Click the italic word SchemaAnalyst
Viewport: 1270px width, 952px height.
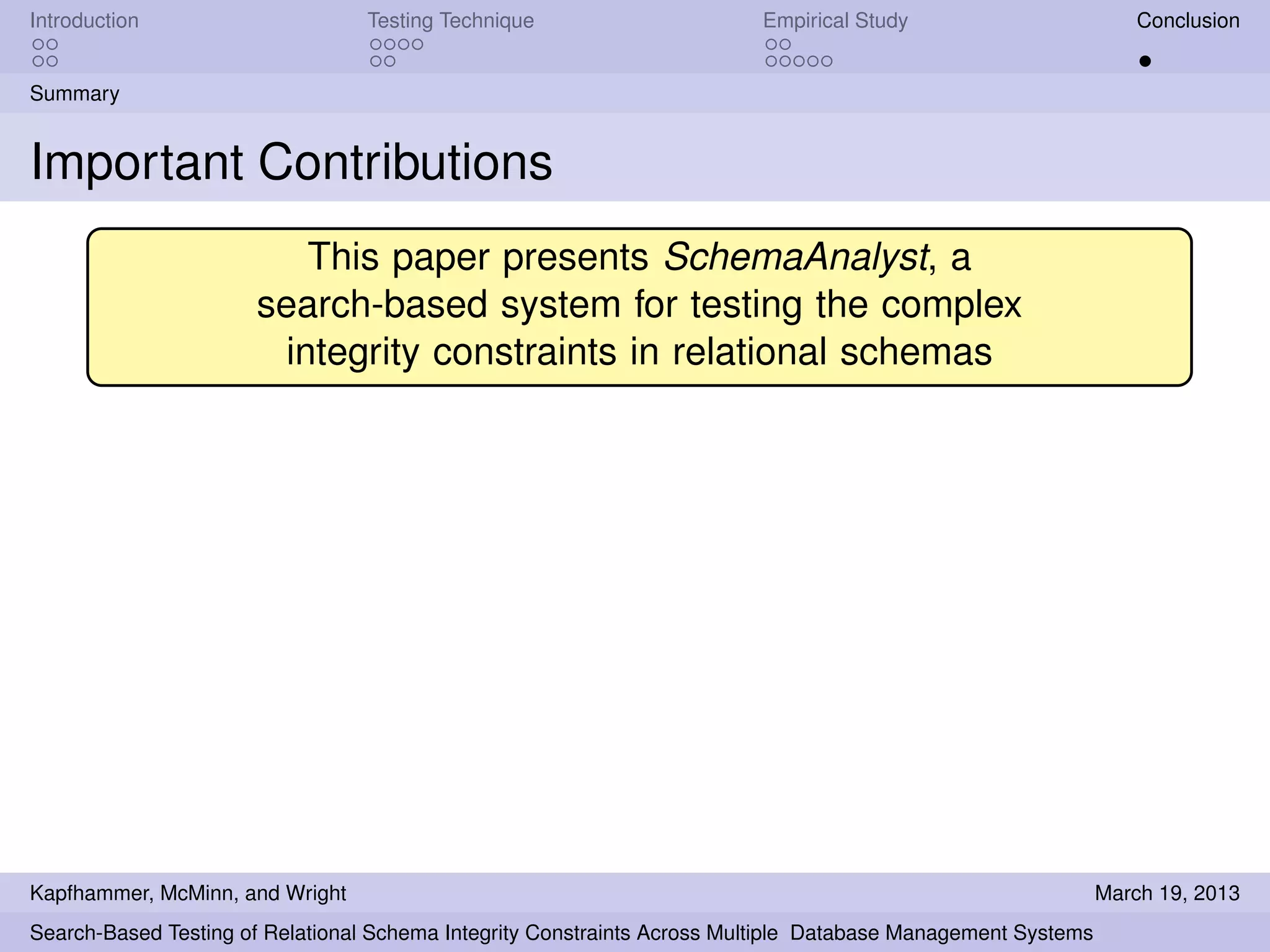tap(796, 257)
